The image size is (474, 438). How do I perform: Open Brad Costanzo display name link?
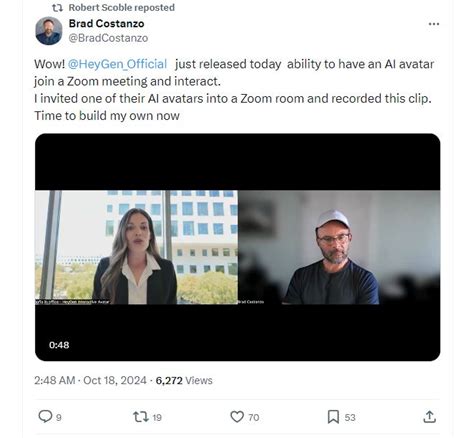click(x=106, y=24)
